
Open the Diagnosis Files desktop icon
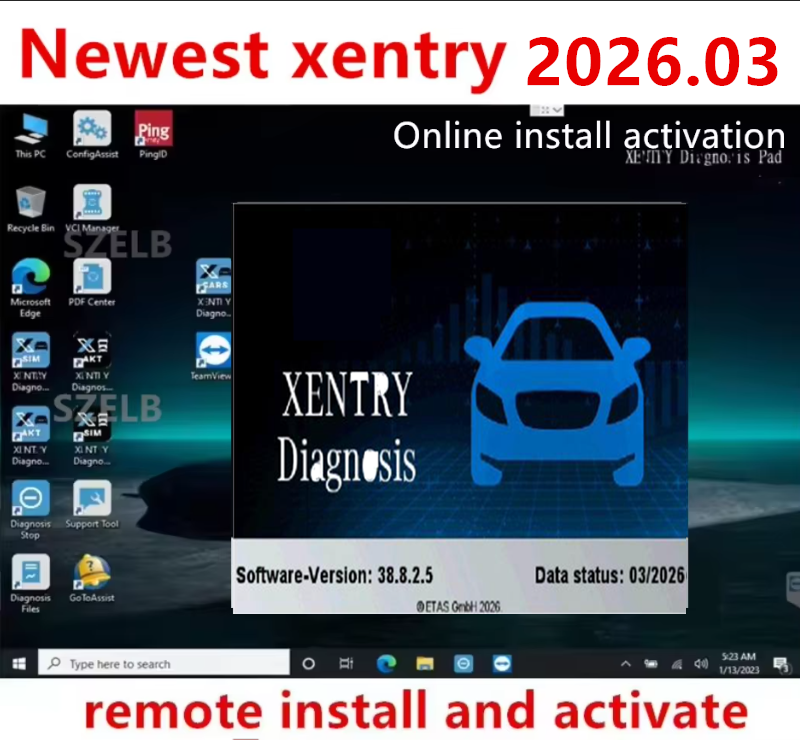tap(31, 584)
